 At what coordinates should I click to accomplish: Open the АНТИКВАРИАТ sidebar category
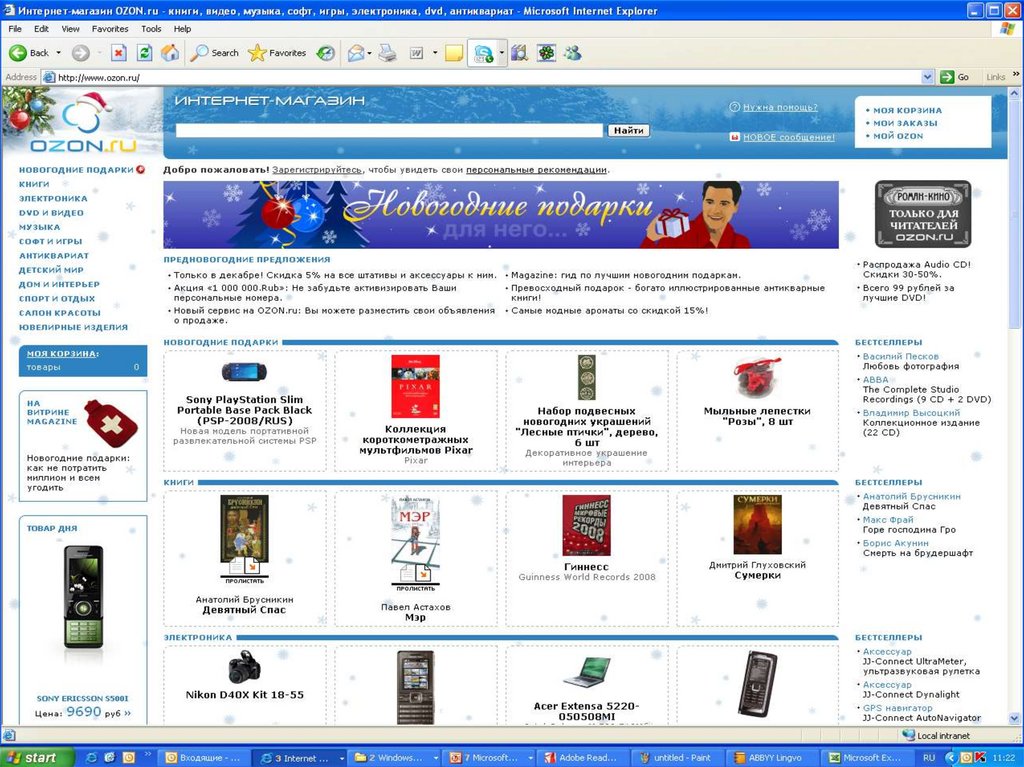pos(54,256)
